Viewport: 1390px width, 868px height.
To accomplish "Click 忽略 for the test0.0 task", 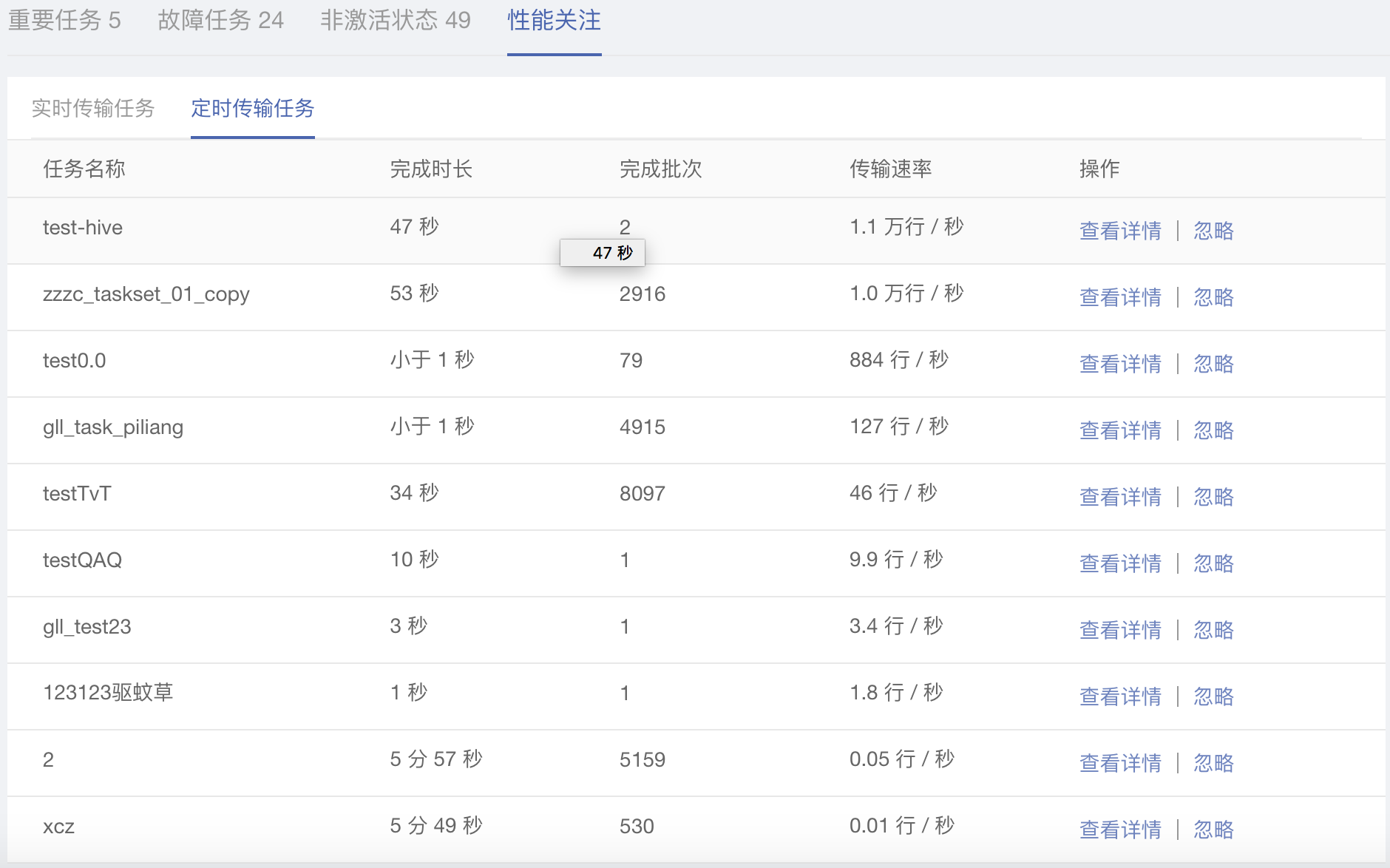I will click(x=1213, y=364).
